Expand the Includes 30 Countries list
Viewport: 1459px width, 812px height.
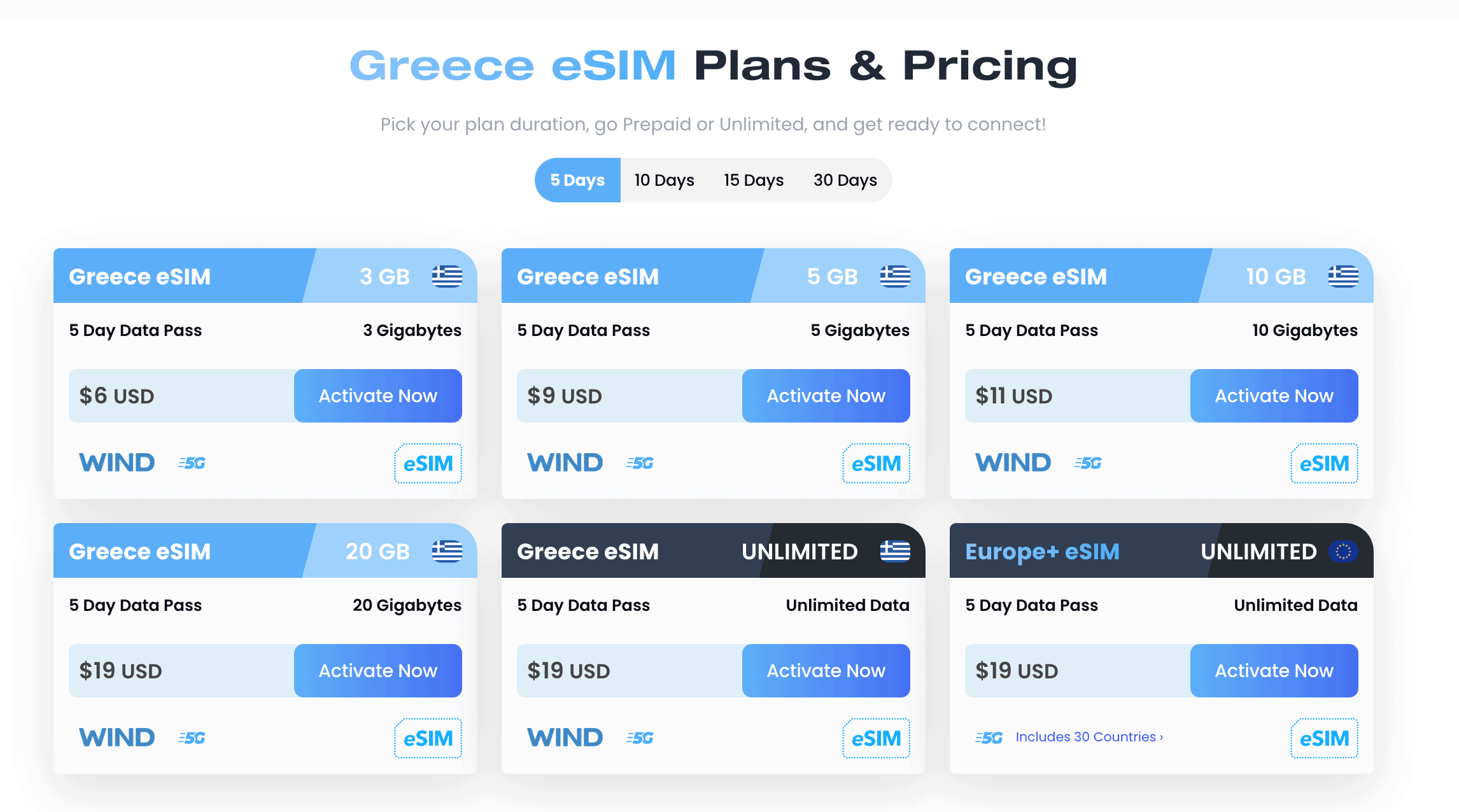(x=1089, y=737)
